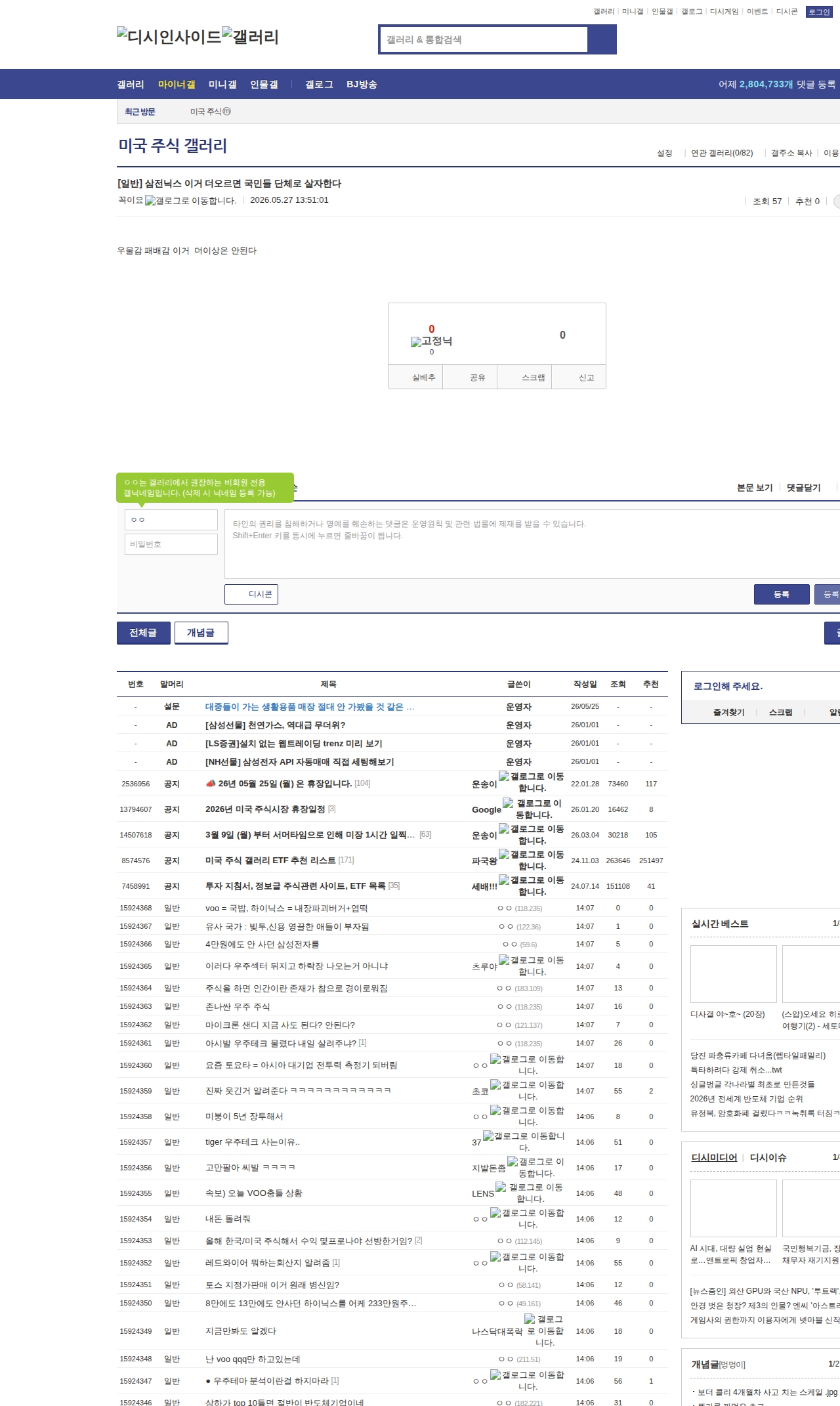Viewport: 840px width, 1406px height.
Task: Switch to the 디시미디어 tab in sidebar
Action: coord(714,1157)
